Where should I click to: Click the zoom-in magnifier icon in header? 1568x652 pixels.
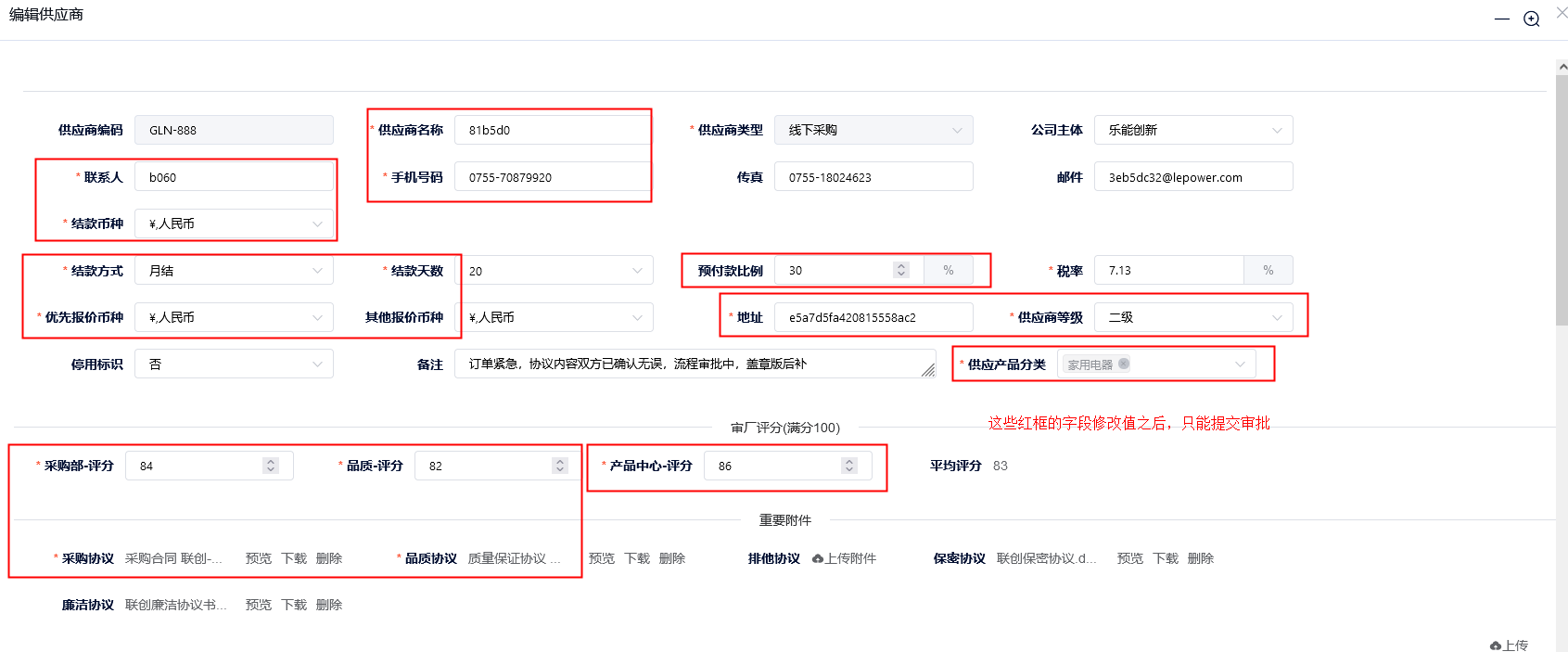coord(1532,19)
